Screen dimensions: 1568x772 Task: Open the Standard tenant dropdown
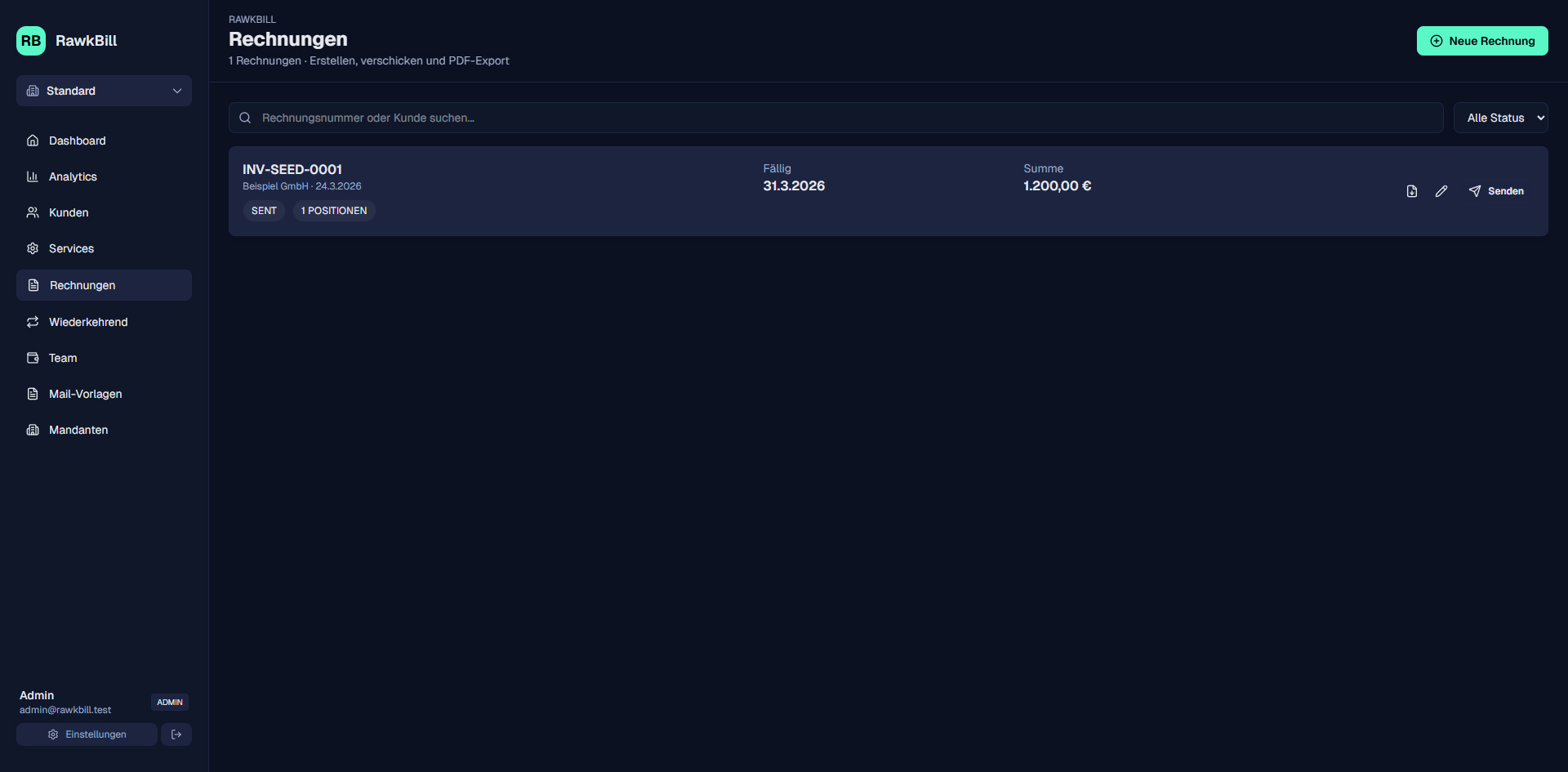pyautogui.click(x=104, y=91)
